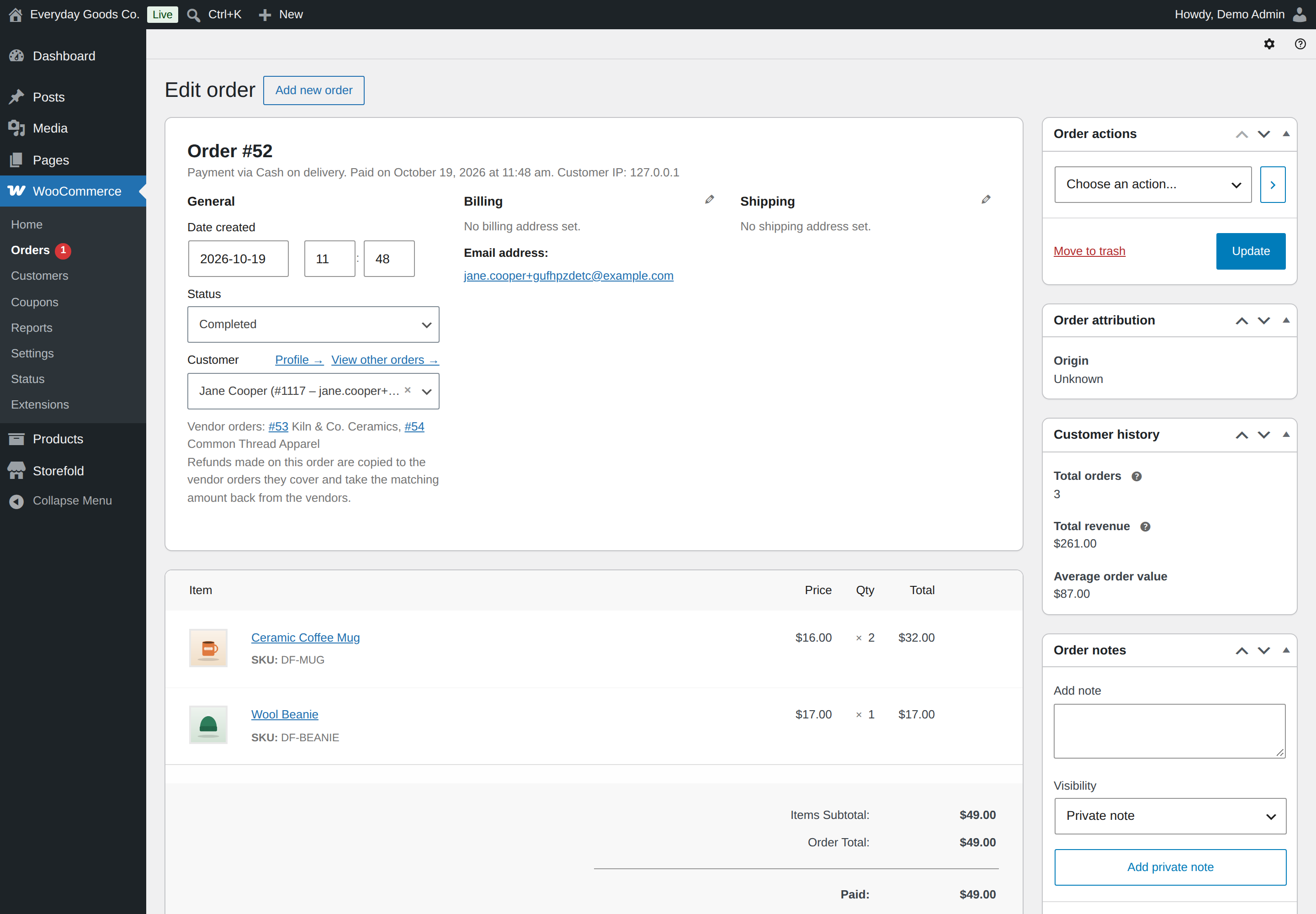Open search using the magnifier icon
This screenshot has width=1316, height=914.
tap(194, 15)
